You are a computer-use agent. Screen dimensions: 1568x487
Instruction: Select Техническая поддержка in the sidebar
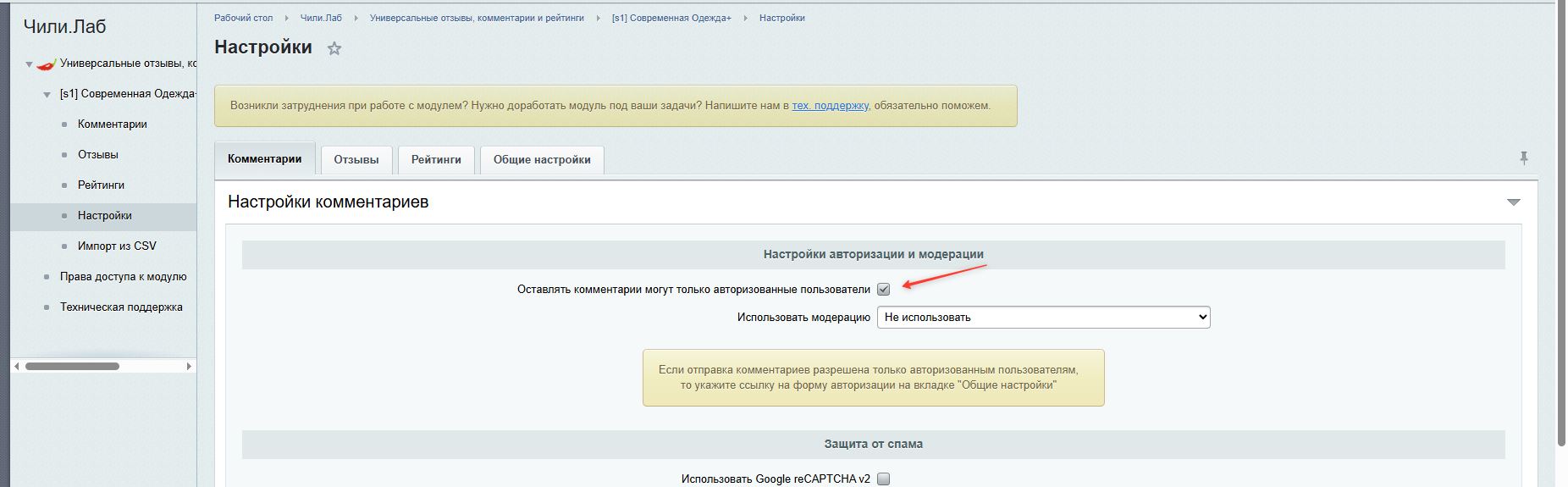[121, 307]
